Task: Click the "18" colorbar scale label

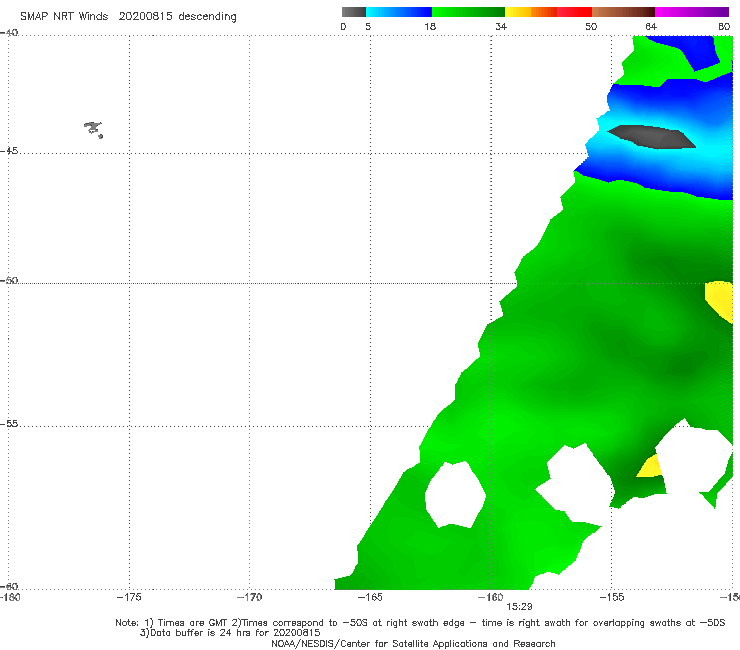Action: 430,26
